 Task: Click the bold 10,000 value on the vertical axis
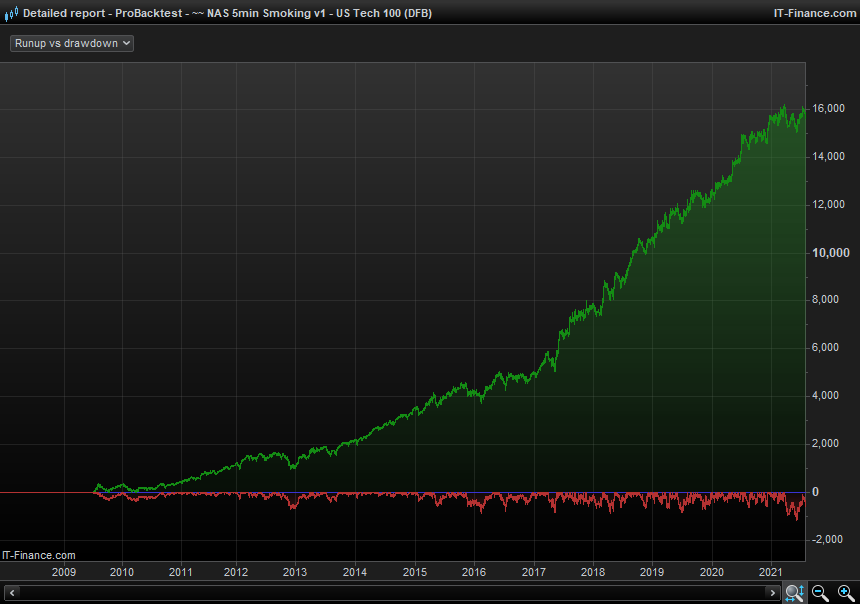pos(828,253)
